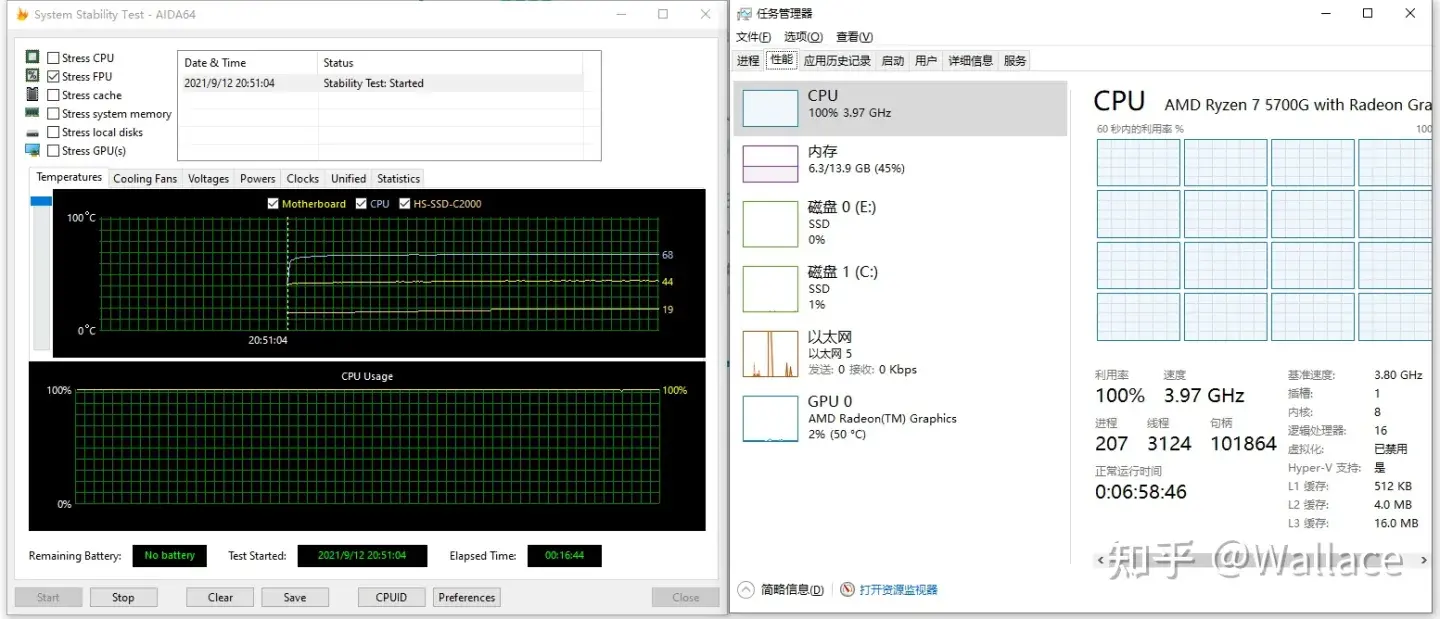Screen dimensions: 1440x619
Task: Open the Resource Monitor icon link
Action: (848, 590)
